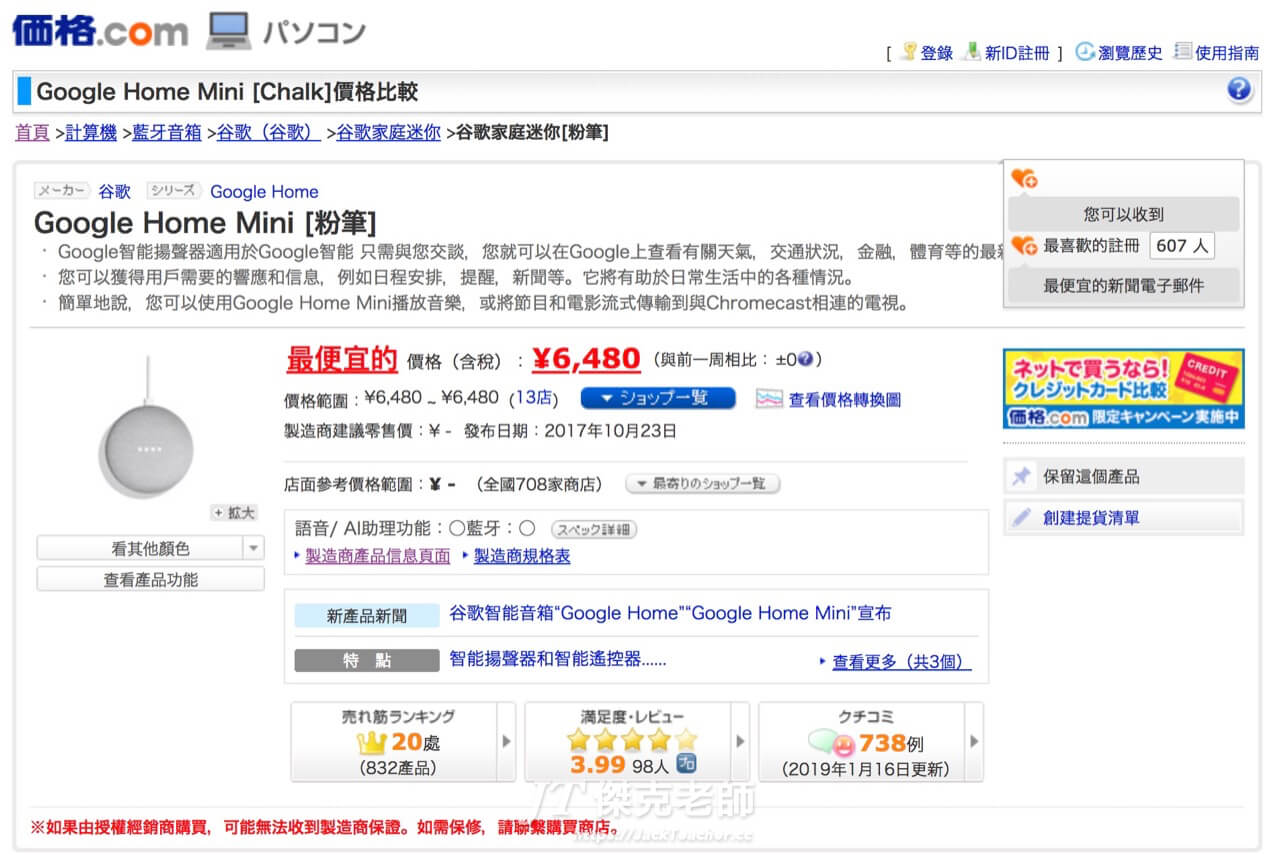
Task: Click the orange heart-plus favorite icon
Action: pos(1024,179)
